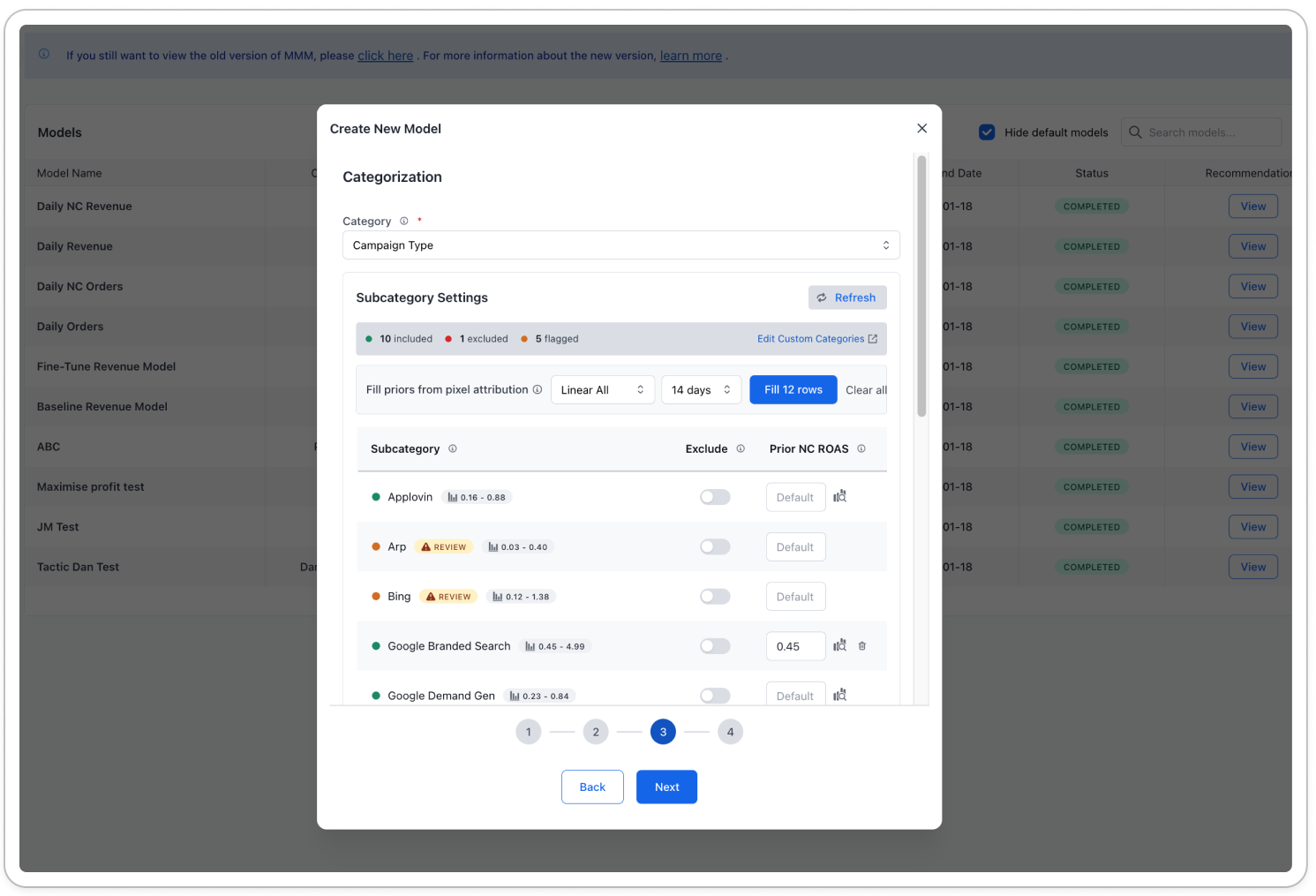Click the Category info icon
Image resolution: width=1316 pixels, height=896 pixels.
pyautogui.click(x=404, y=221)
